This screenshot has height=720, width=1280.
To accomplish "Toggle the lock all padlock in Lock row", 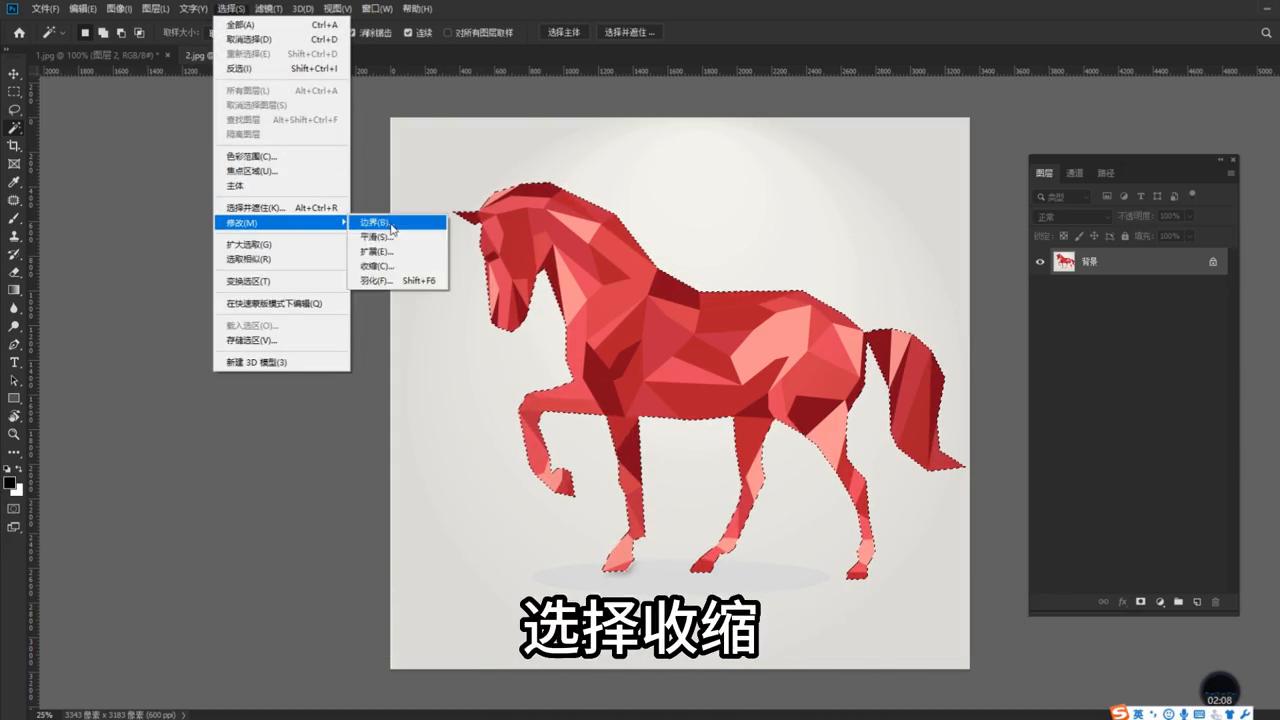I will (x=1124, y=236).
